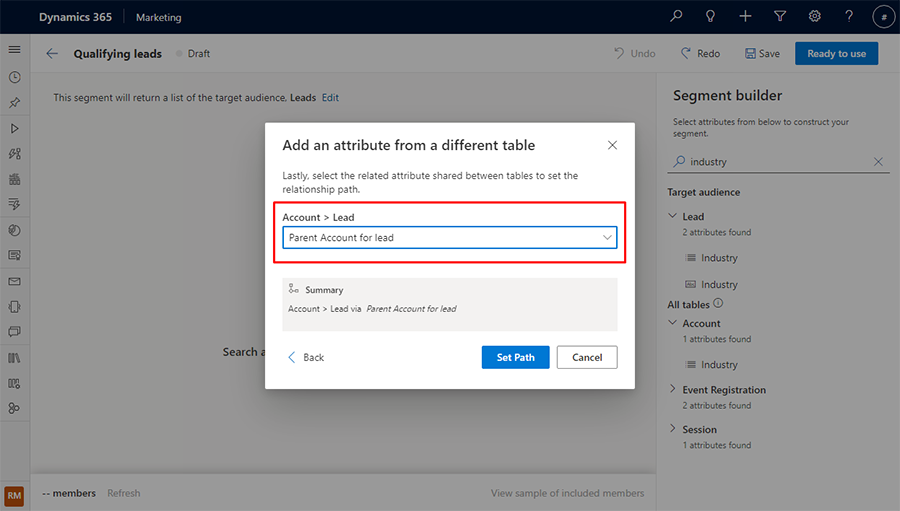Click the Back link in dialog
Image resolution: width=900 pixels, height=511 pixels.
[x=306, y=357]
